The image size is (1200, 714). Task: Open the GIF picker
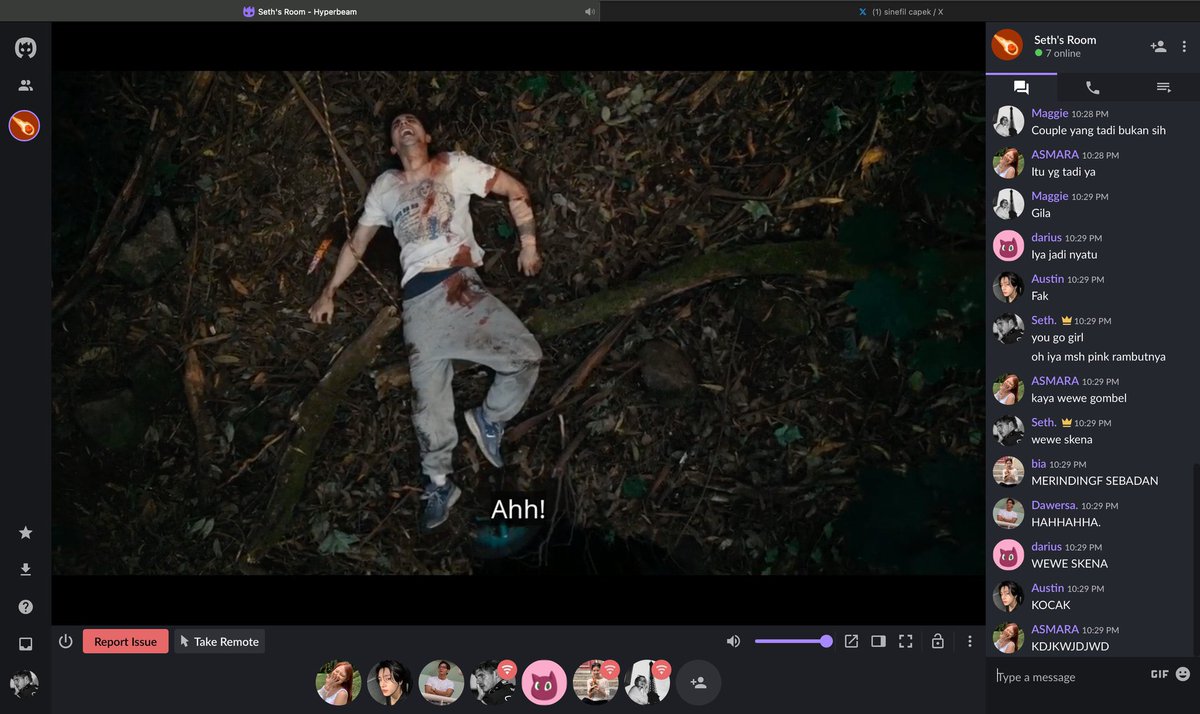click(x=1159, y=674)
